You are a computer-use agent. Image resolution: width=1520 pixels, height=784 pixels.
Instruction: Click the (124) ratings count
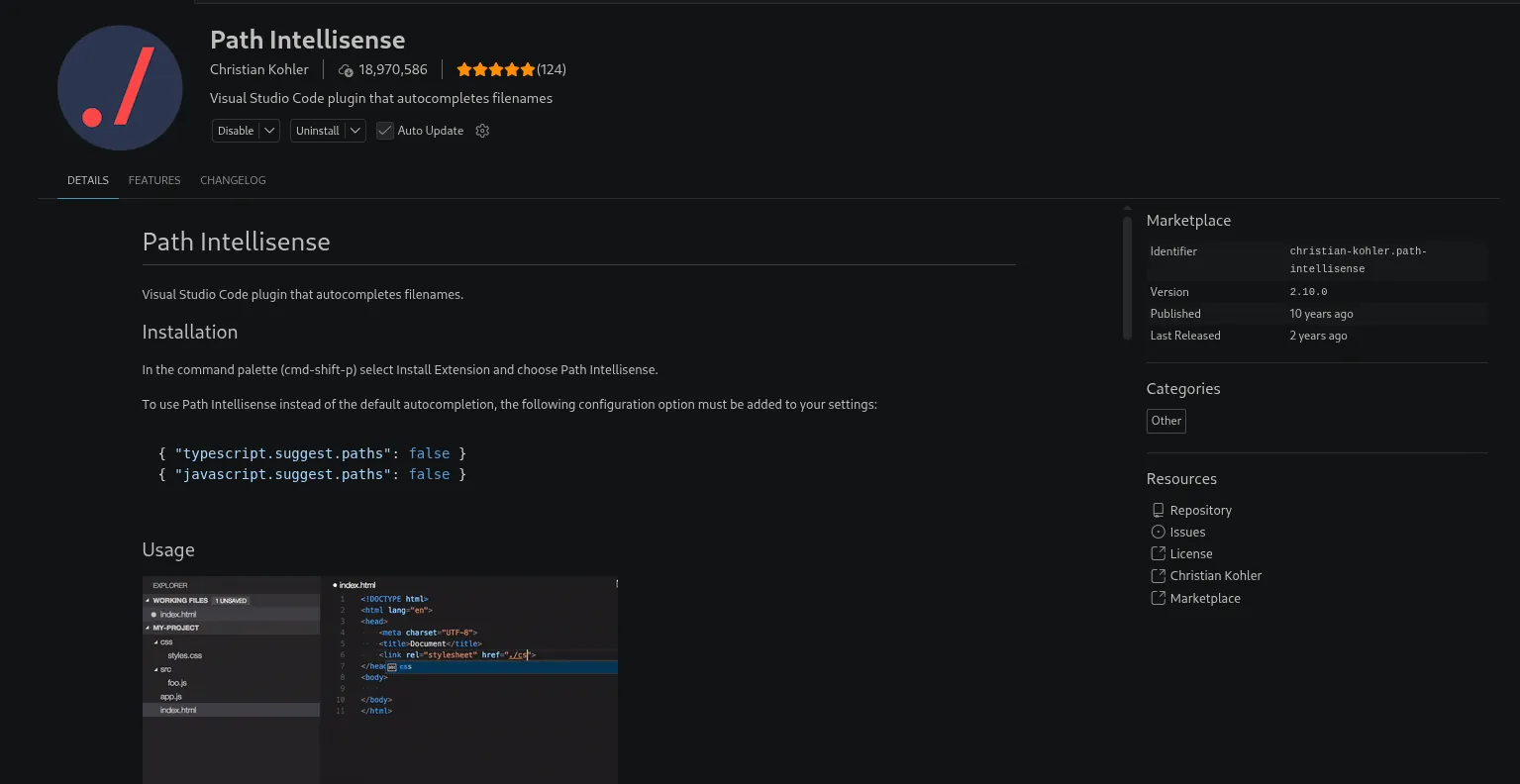552,69
